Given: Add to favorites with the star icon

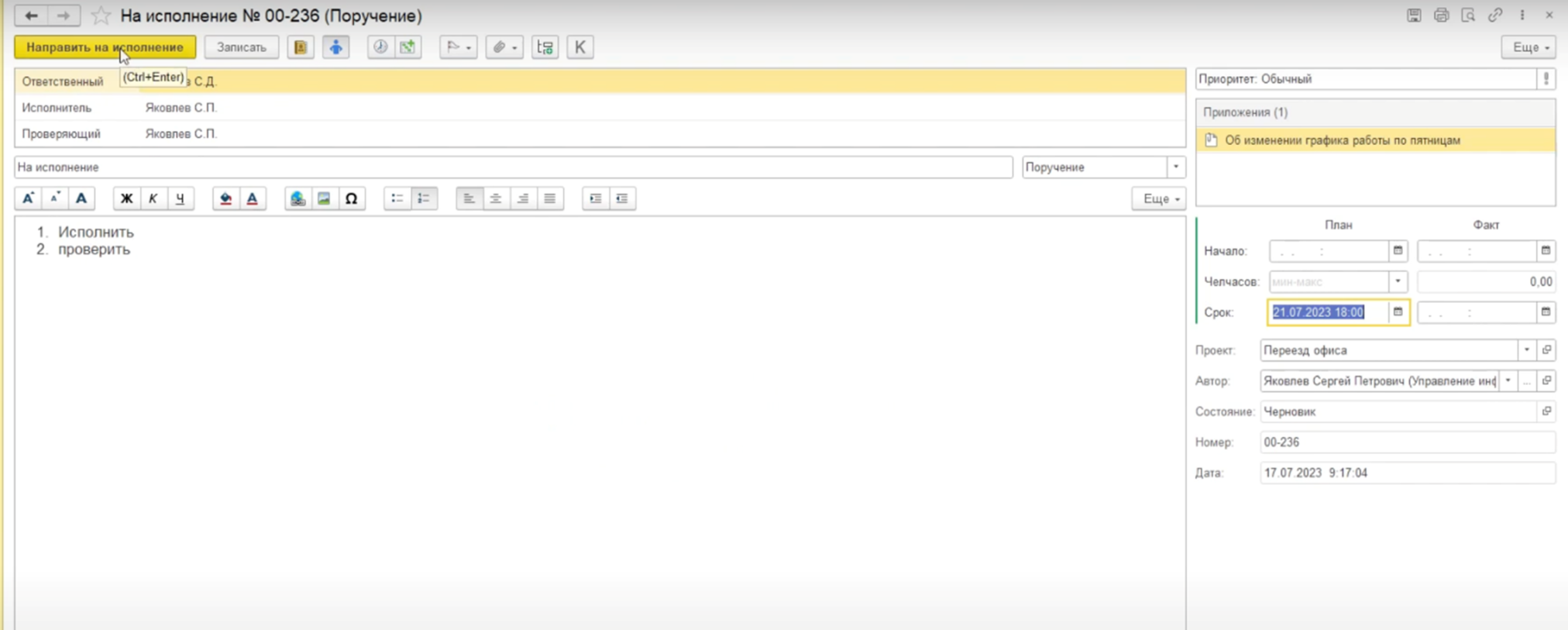Looking at the screenshot, I should point(101,15).
